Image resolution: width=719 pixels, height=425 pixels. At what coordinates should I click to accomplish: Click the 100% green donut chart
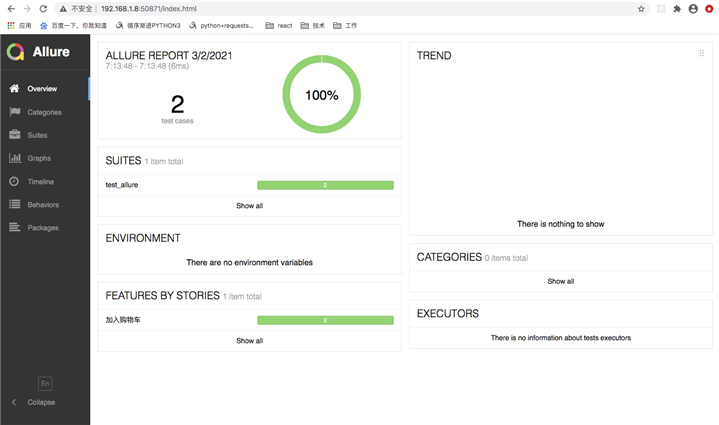pos(321,94)
